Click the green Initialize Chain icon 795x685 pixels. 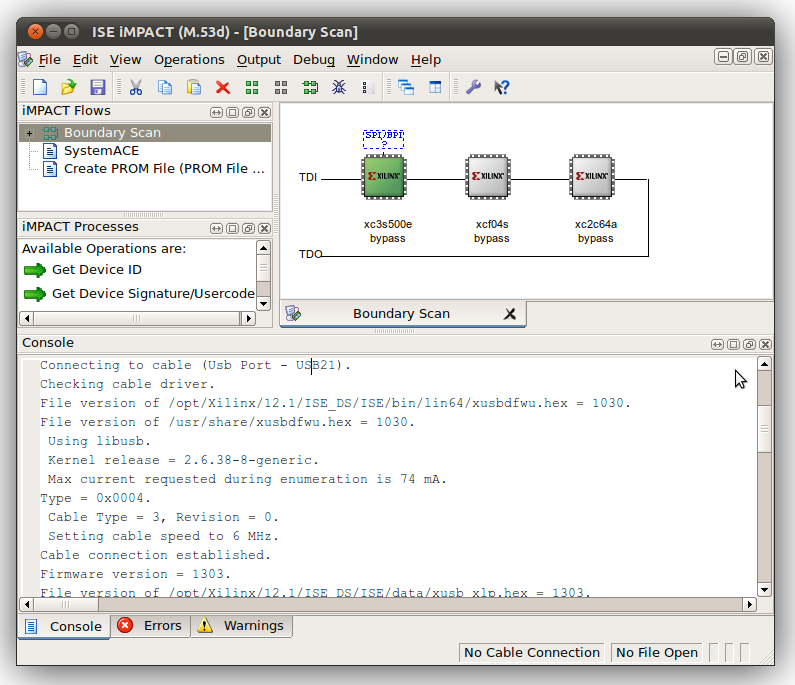[x=252, y=87]
